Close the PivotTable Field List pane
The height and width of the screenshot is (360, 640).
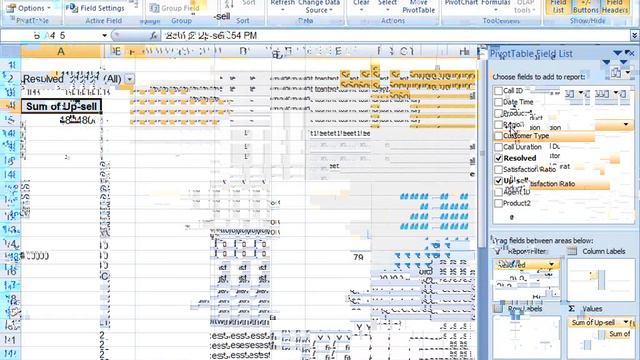point(632,53)
